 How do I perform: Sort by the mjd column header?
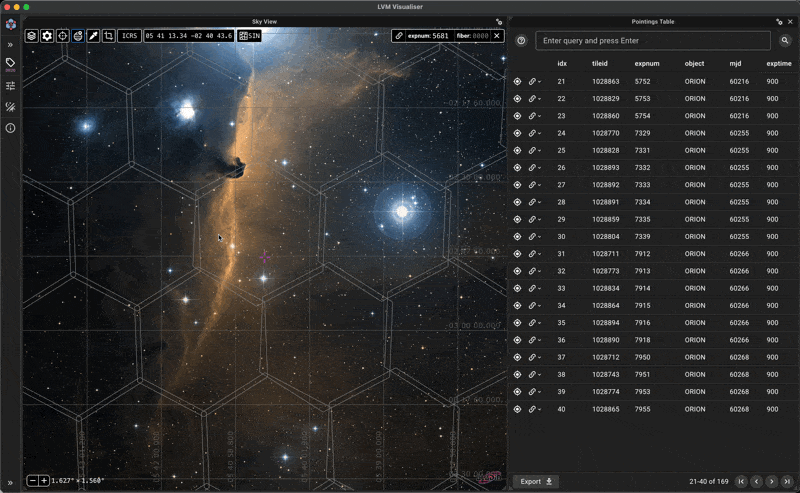click(735, 64)
